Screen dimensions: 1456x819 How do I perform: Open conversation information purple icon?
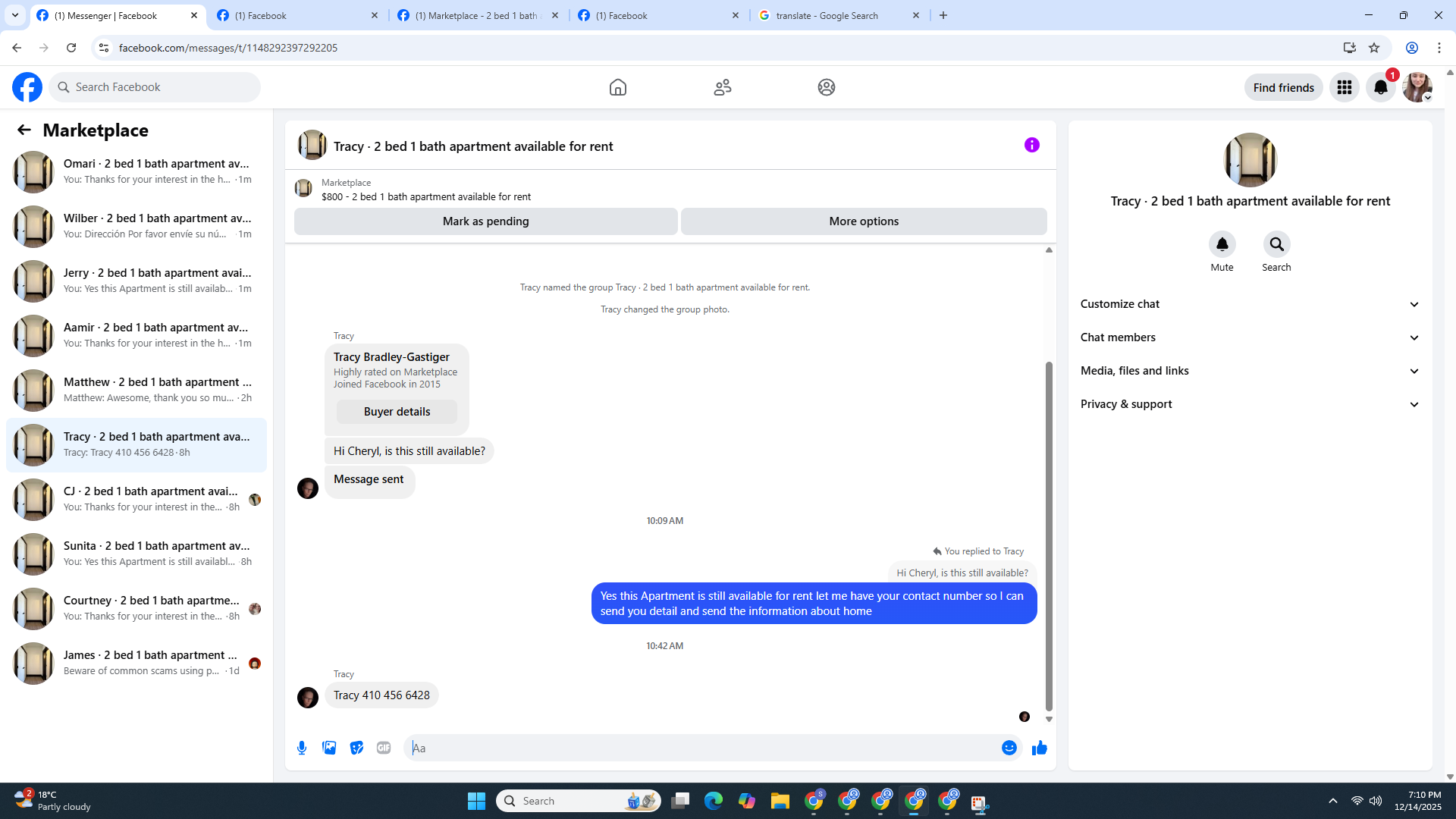[1031, 145]
